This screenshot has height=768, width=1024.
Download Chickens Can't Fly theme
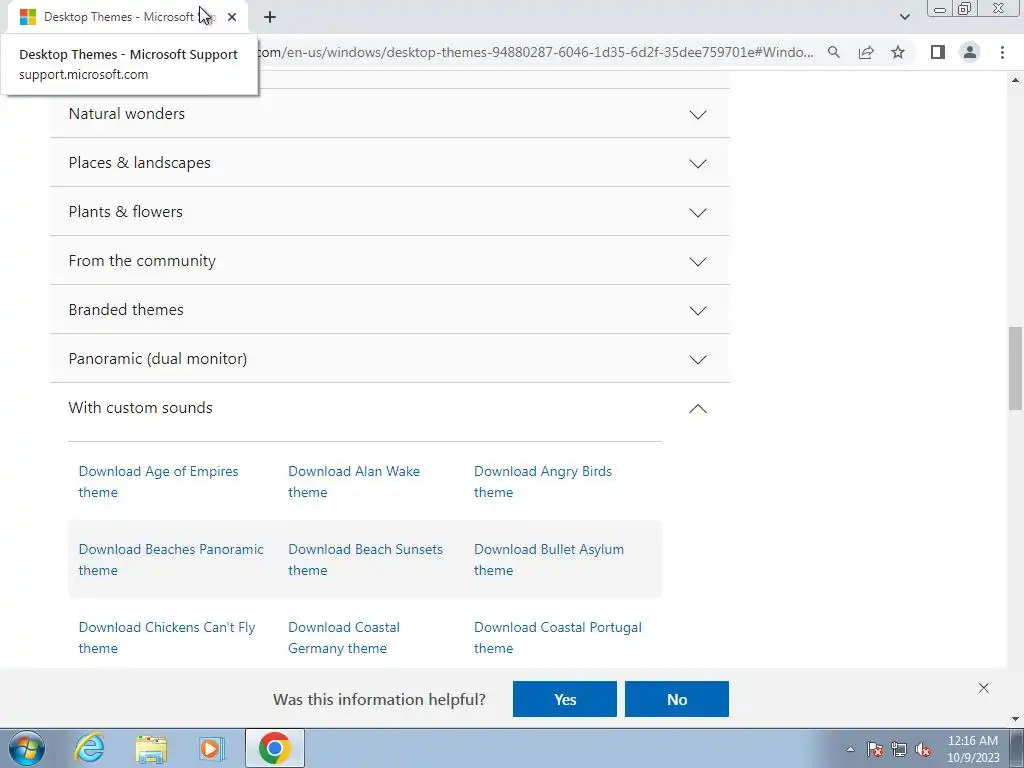pos(167,637)
